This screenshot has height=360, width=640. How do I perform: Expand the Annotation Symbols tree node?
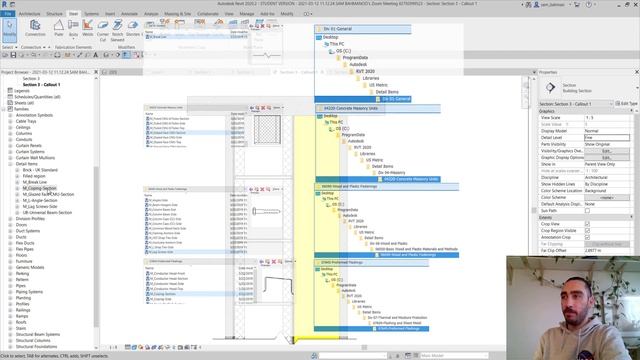tap(10, 115)
